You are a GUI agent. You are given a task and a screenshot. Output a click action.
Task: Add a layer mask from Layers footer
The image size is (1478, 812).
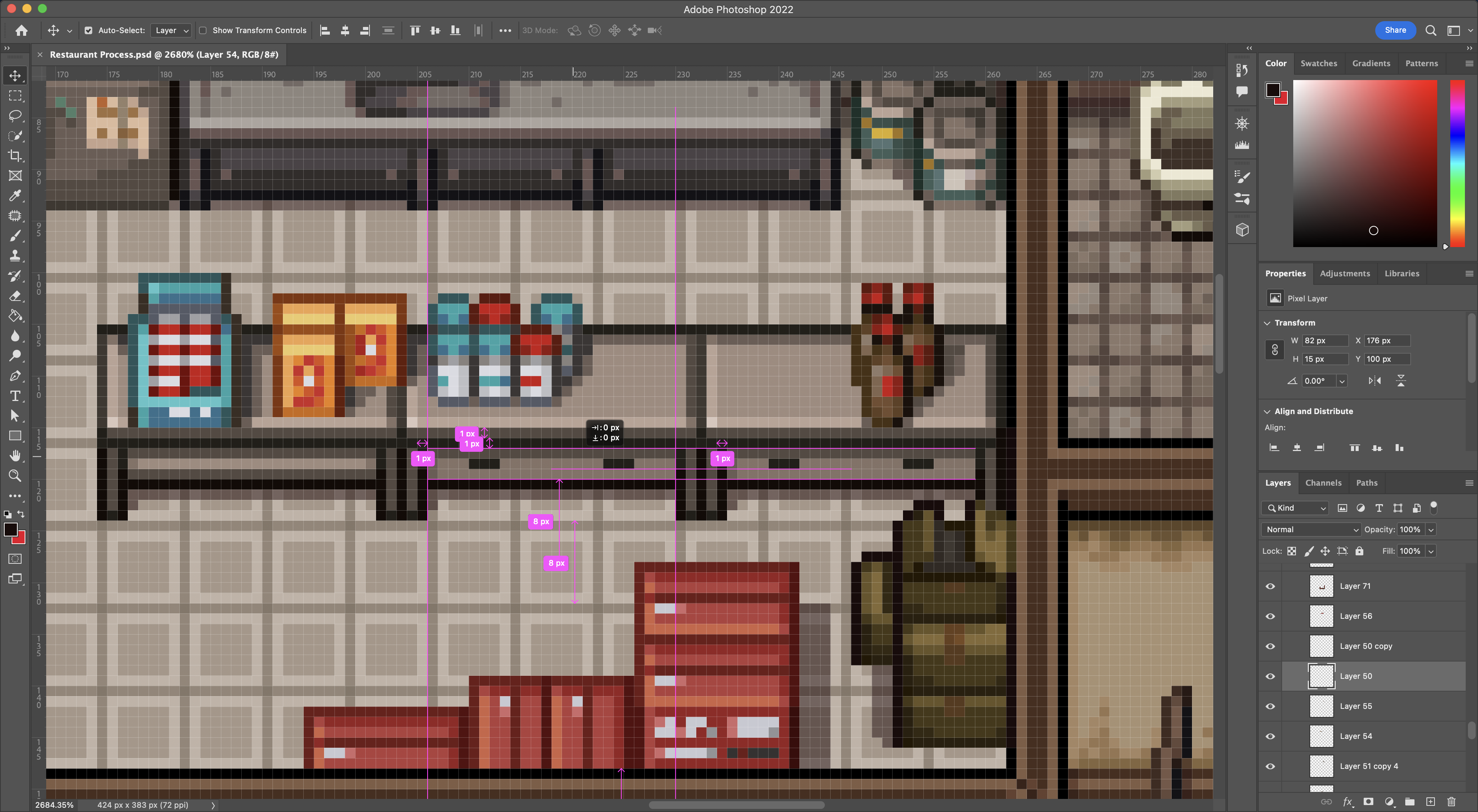click(1368, 802)
